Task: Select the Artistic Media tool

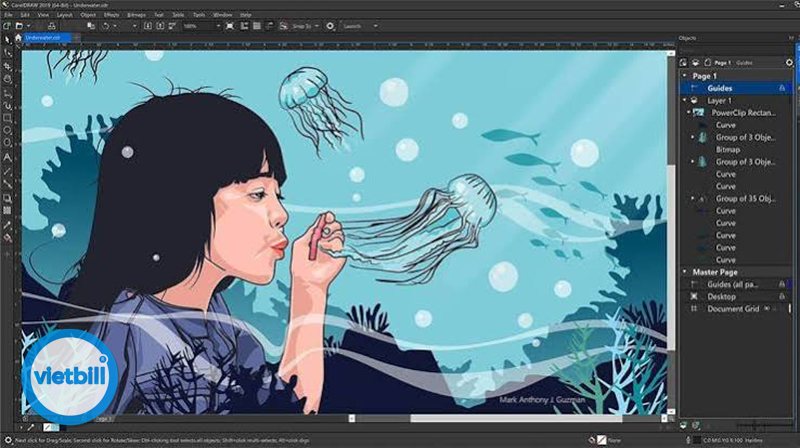Action: (x=7, y=106)
